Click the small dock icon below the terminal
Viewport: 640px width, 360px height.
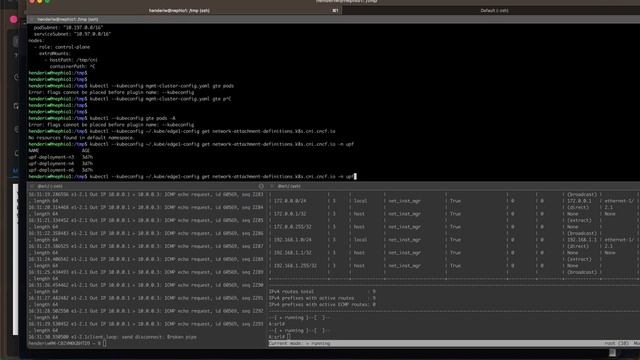click(612, 353)
